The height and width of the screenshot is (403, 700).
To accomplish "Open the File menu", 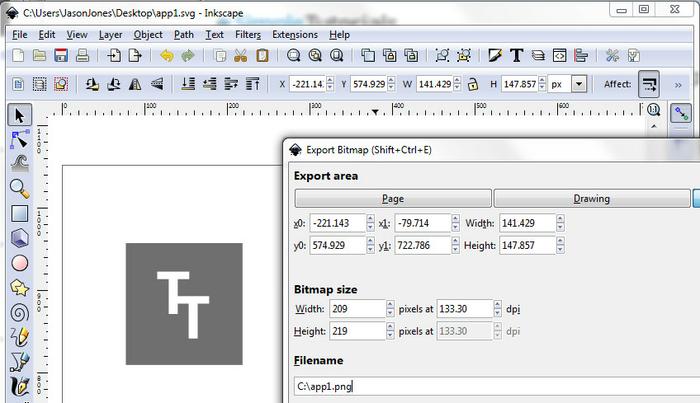I will pos(20,34).
